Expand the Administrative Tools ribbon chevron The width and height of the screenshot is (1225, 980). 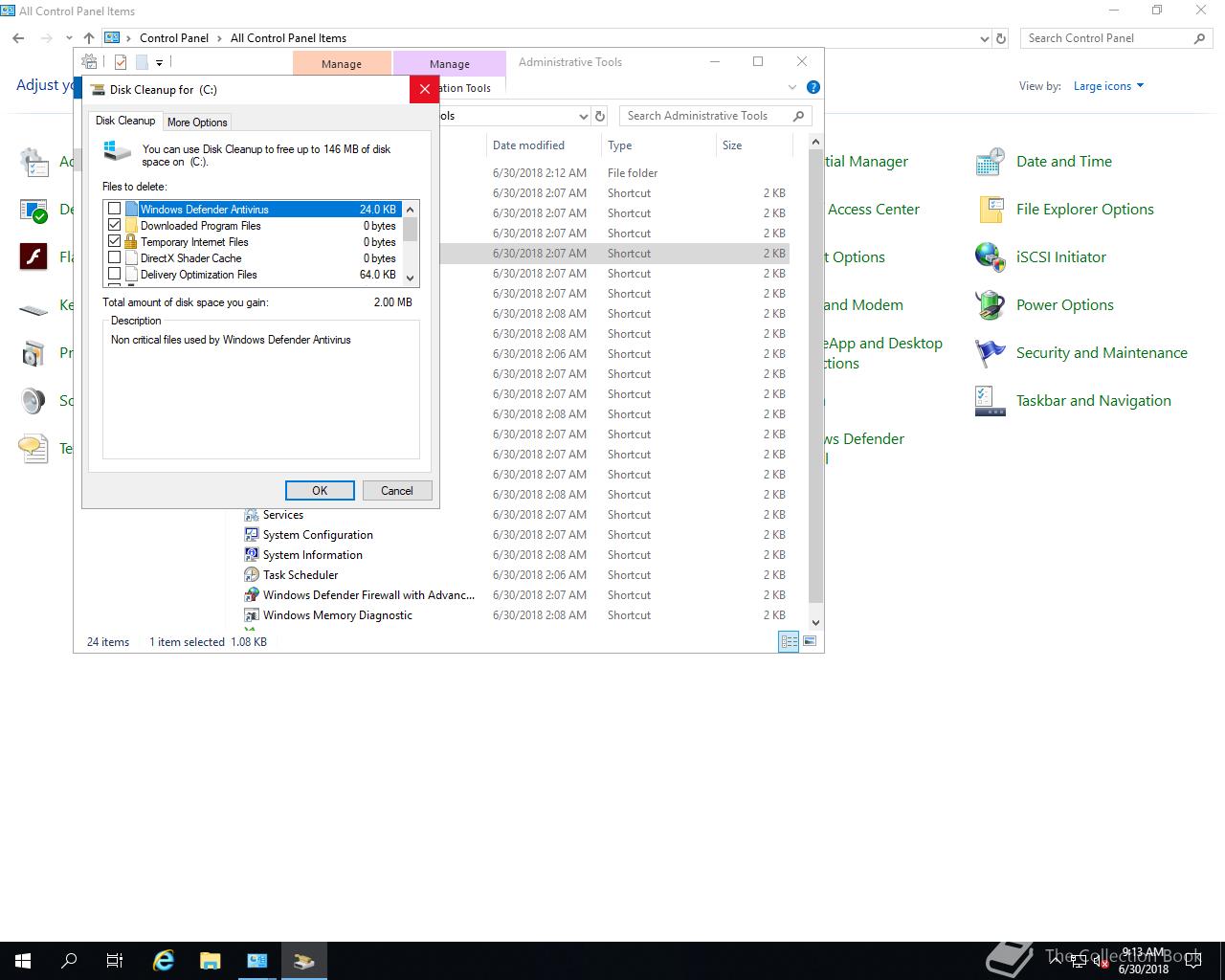pos(791,87)
